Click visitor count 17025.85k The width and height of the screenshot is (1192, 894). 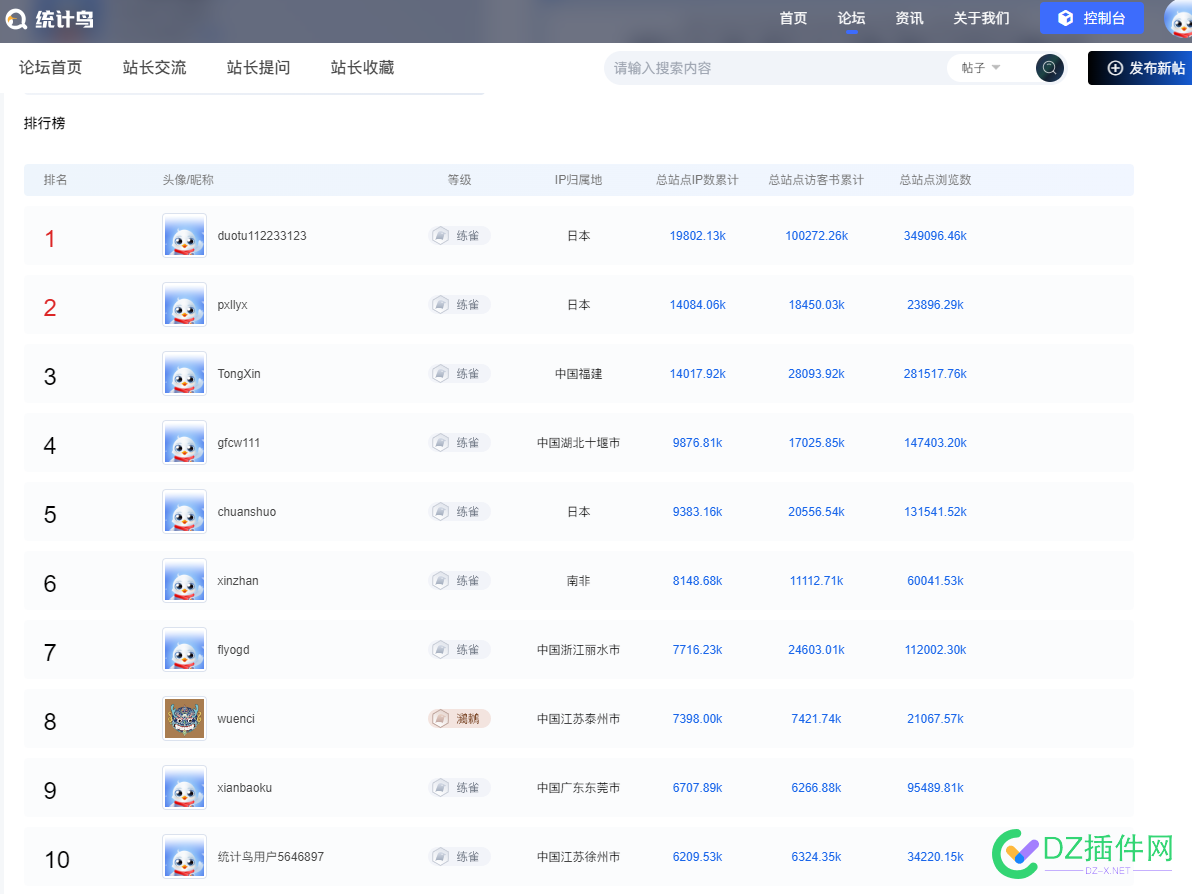816,442
